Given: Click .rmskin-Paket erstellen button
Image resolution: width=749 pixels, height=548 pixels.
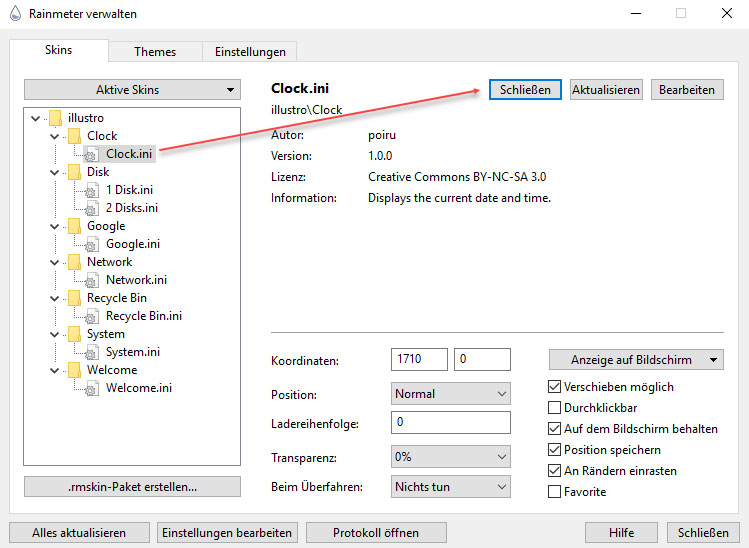Looking at the screenshot, I should tap(132, 487).
